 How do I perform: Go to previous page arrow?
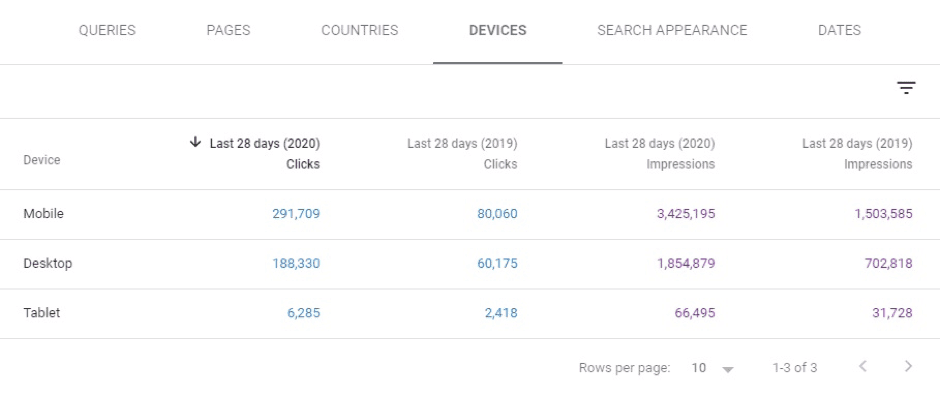(863, 366)
